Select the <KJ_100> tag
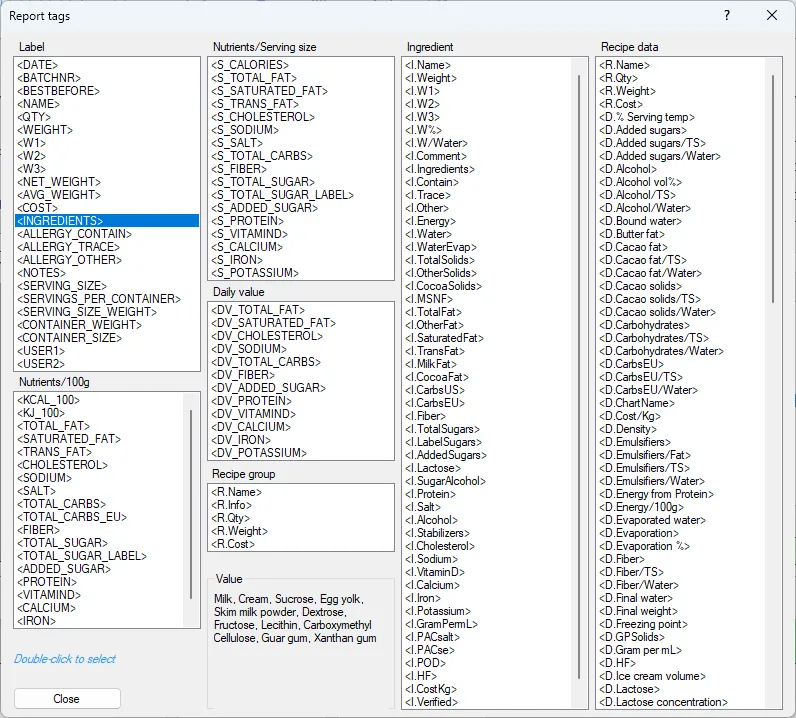The height and width of the screenshot is (718, 796). 41,413
